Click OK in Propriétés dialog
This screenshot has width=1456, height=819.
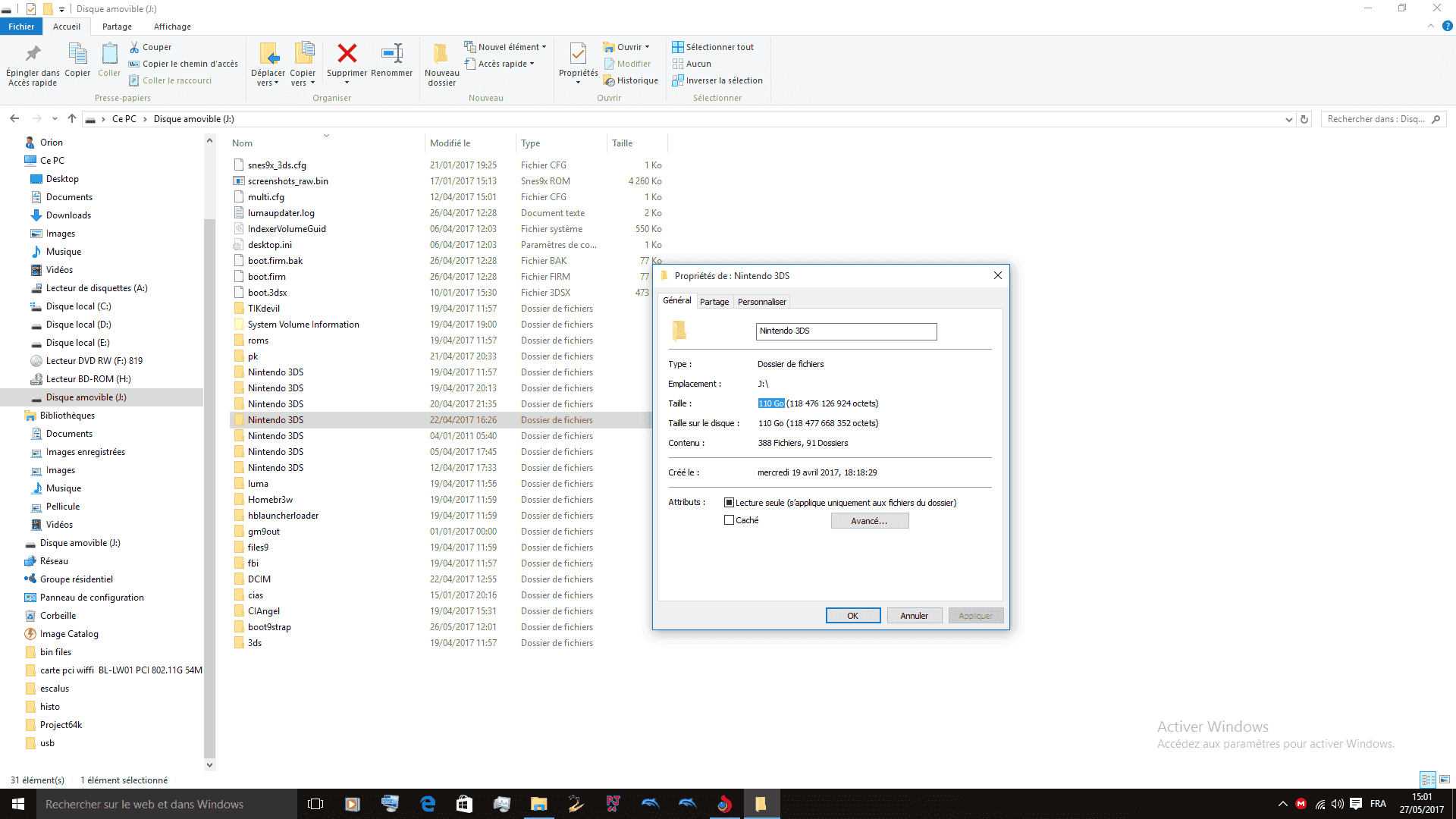[852, 616]
